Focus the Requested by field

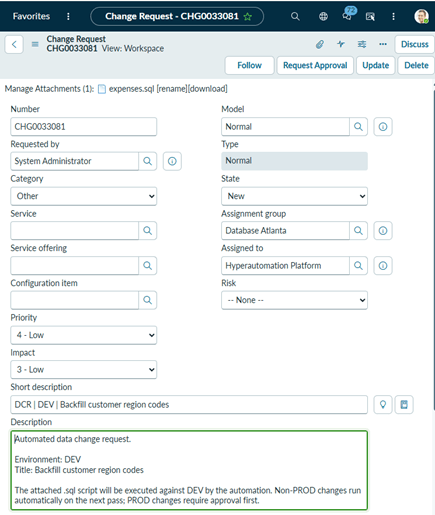tap(75, 161)
